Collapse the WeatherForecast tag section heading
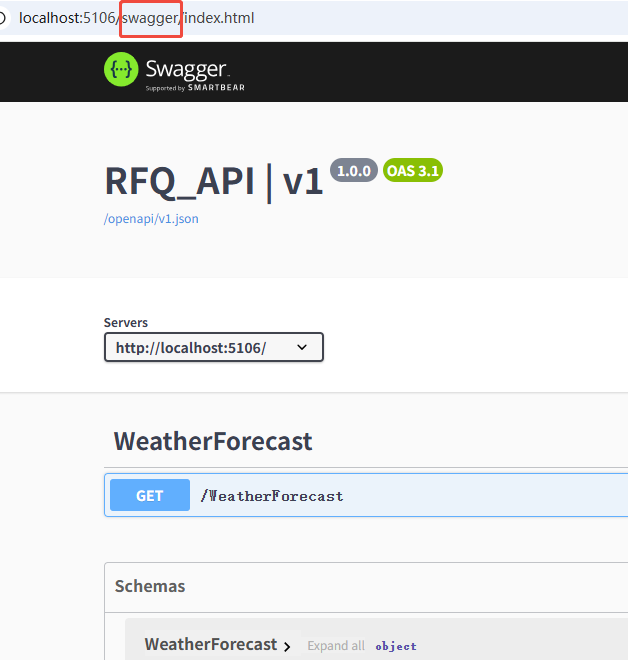The image size is (628, 660). pos(213,441)
